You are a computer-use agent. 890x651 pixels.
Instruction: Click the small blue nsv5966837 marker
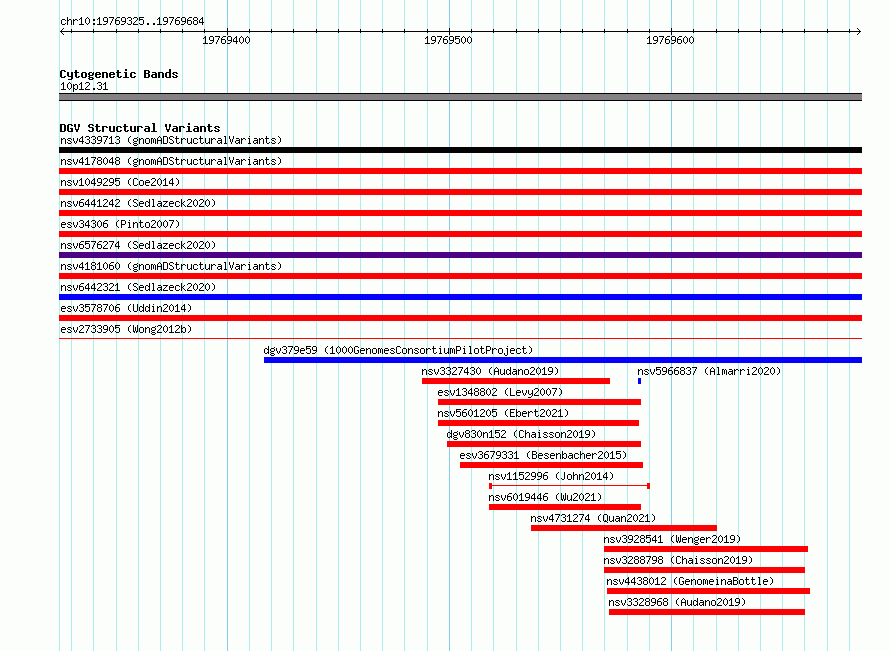click(x=640, y=381)
